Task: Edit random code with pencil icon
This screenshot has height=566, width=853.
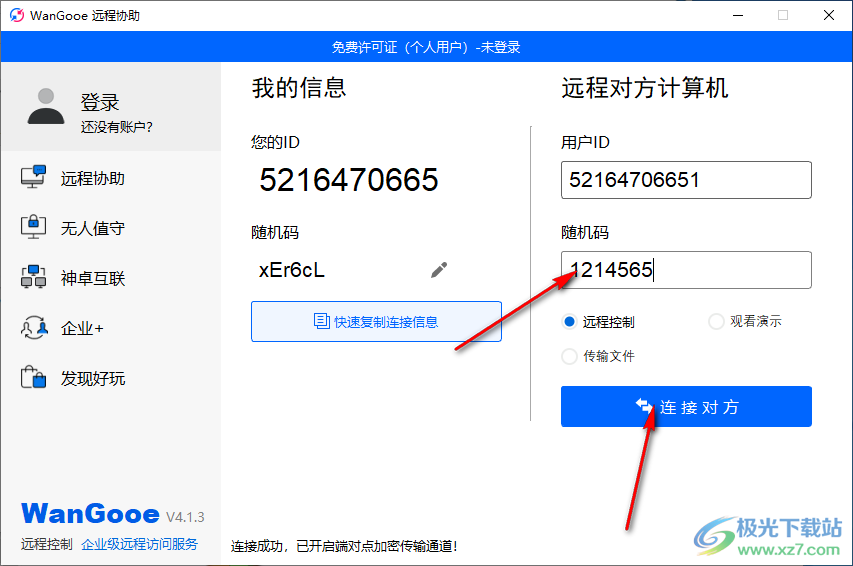Action: click(439, 270)
